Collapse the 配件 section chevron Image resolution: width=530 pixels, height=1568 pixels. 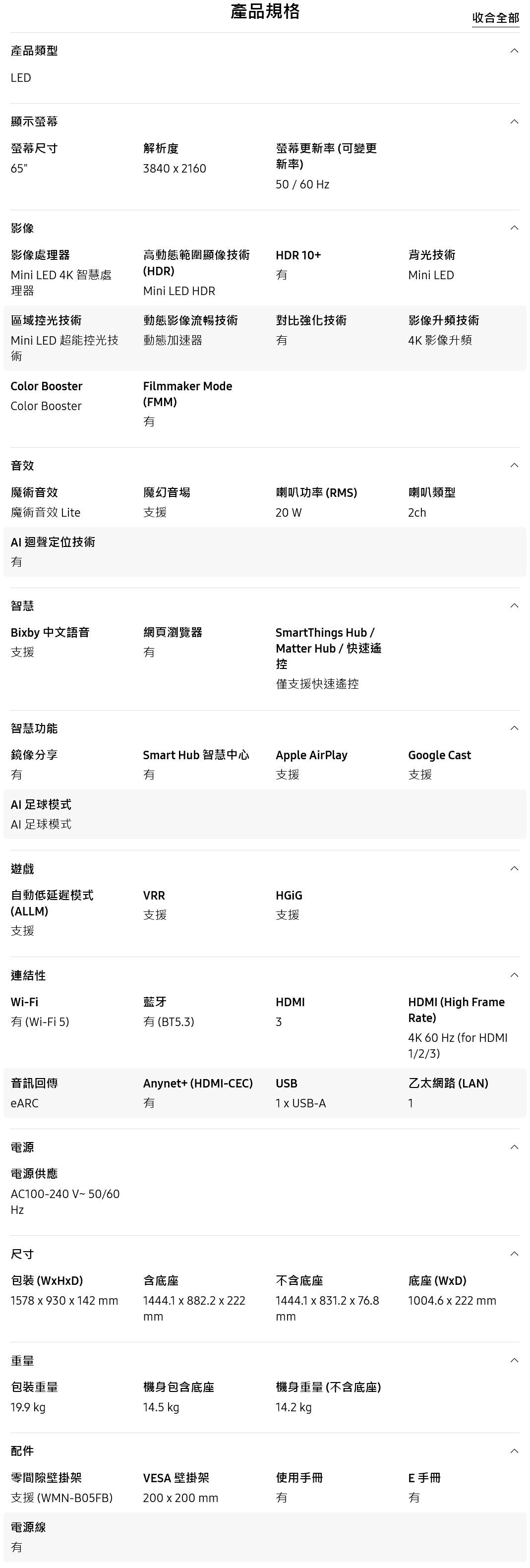[514, 1450]
